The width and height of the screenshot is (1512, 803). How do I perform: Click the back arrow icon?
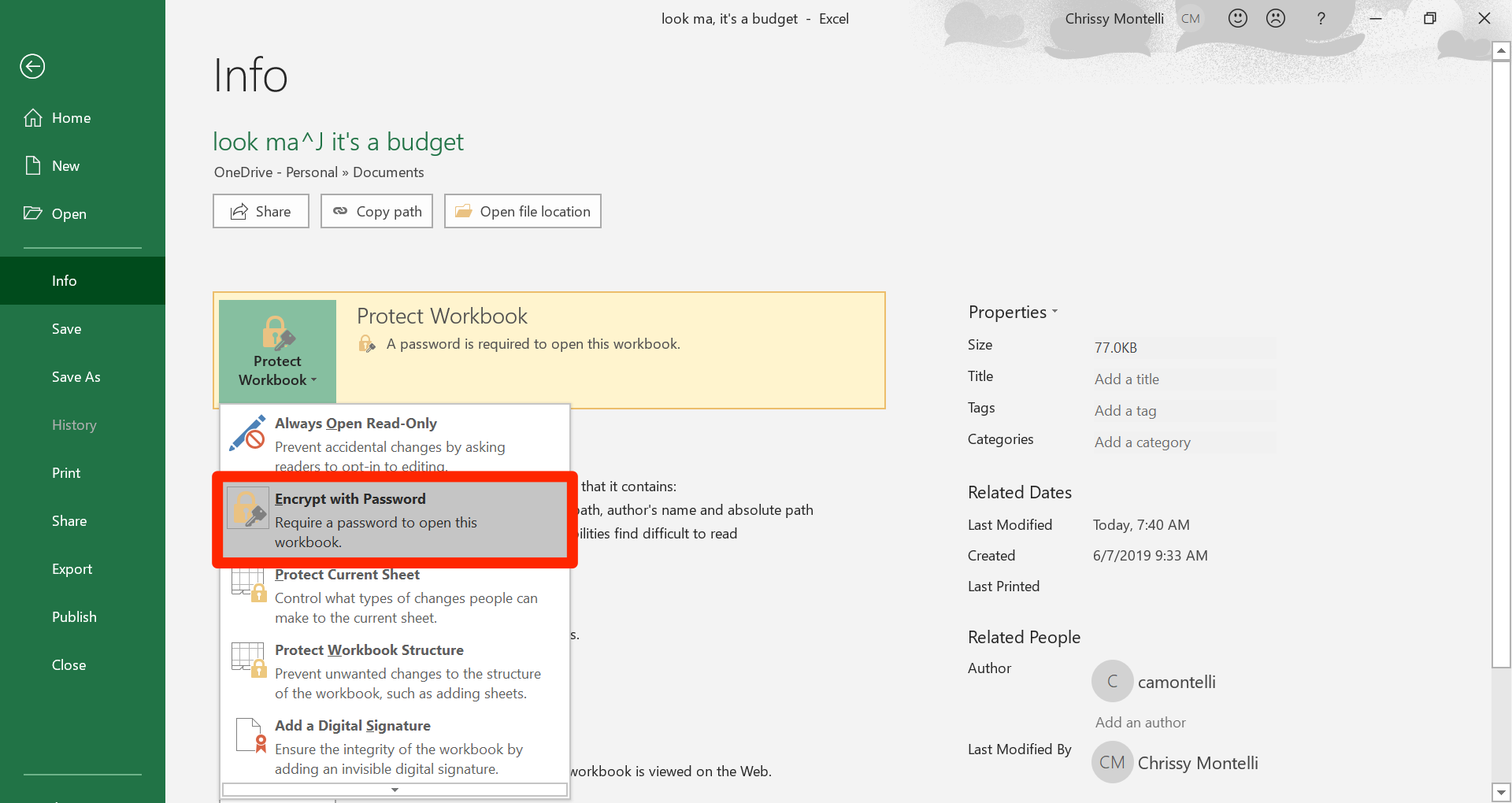click(32, 66)
